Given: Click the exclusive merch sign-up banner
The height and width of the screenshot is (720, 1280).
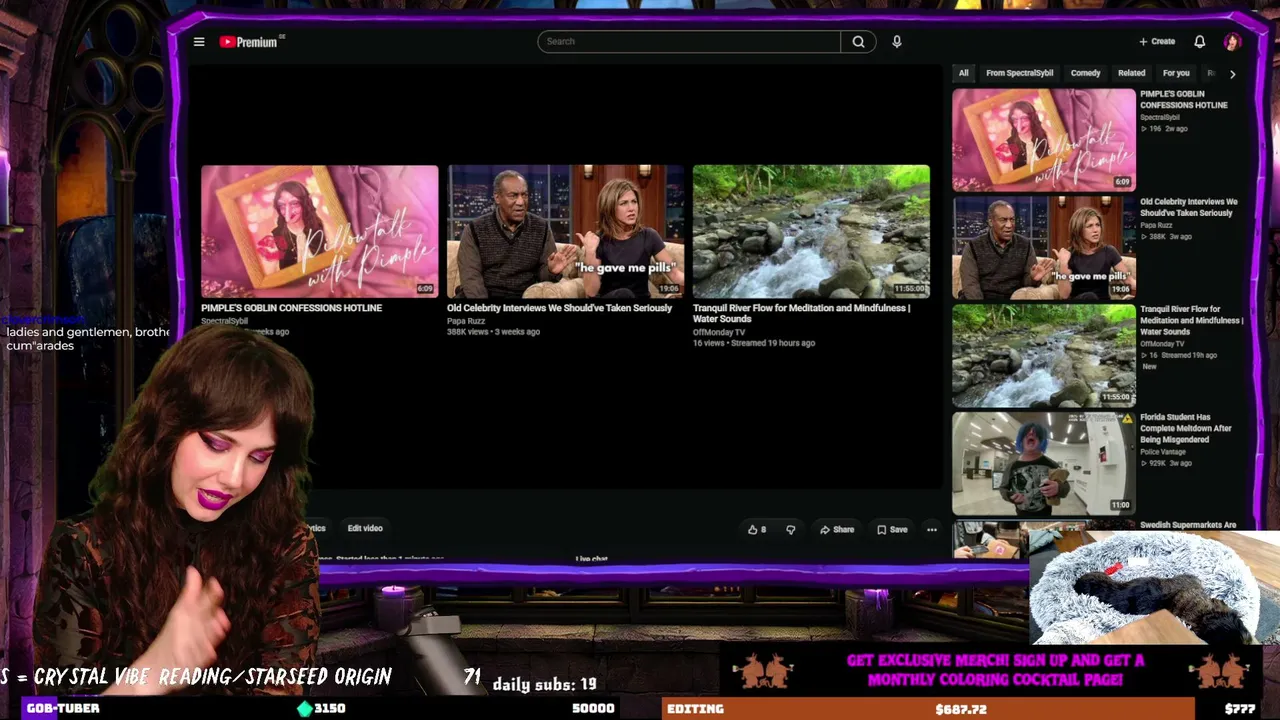Looking at the screenshot, I should click(x=994, y=670).
